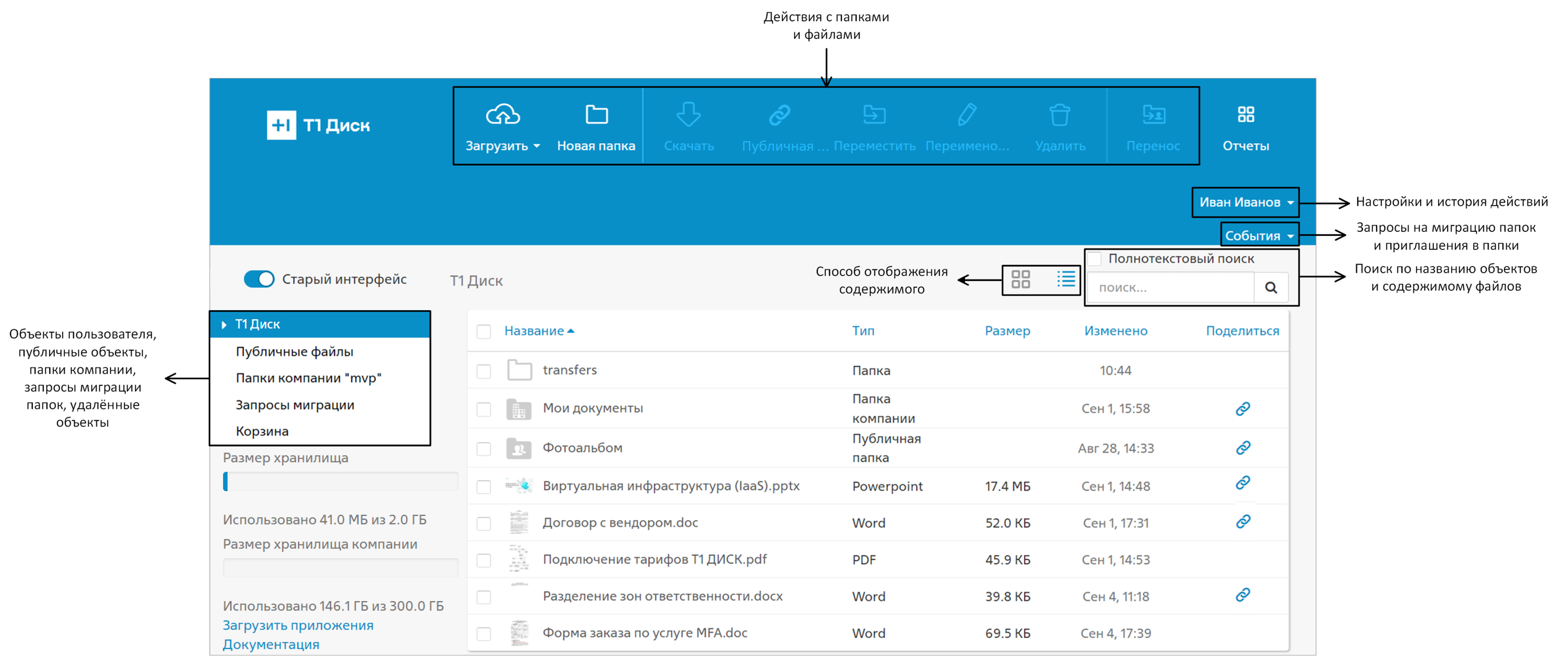This screenshot has width=1568, height=657.
Task: Click the Перенос transfer icon
Action: pos(1154,114)
